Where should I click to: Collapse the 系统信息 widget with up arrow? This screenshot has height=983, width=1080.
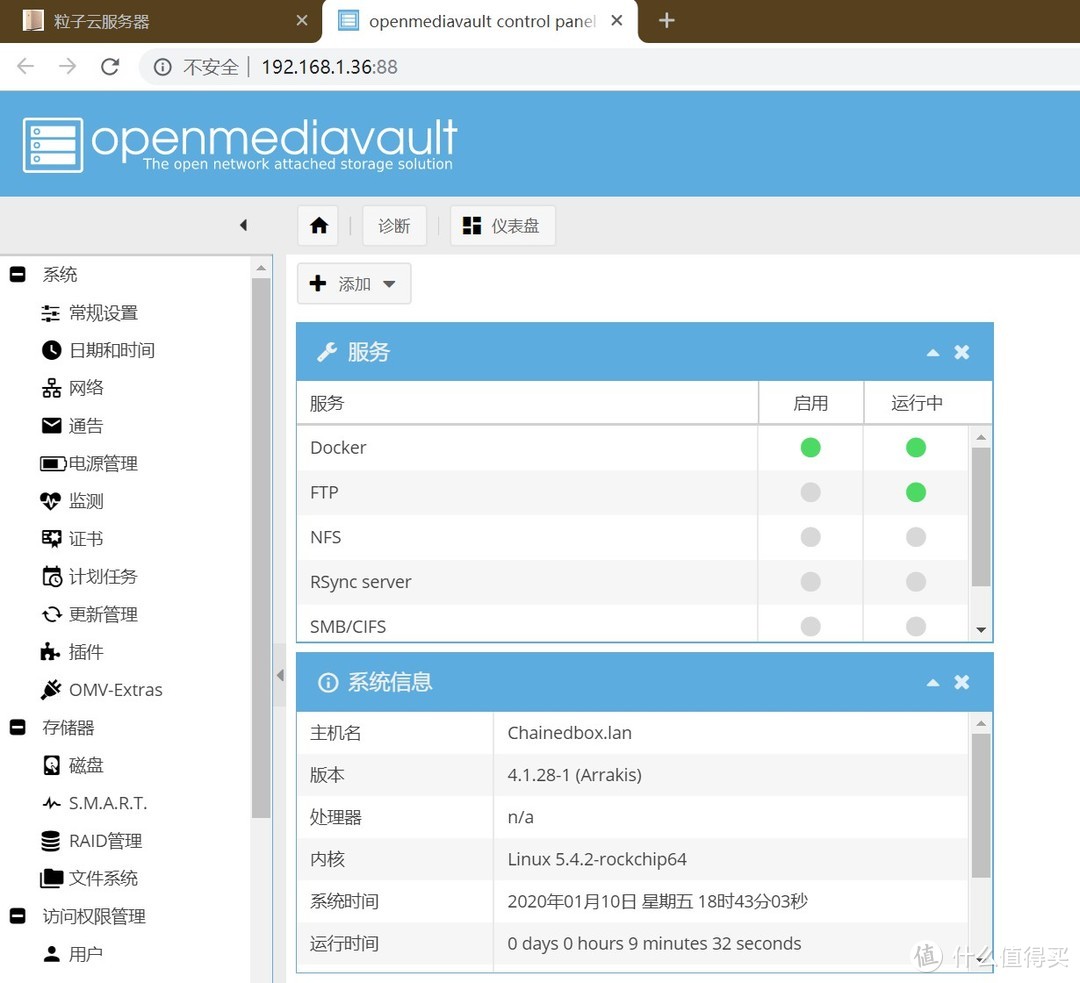point(933,683)
